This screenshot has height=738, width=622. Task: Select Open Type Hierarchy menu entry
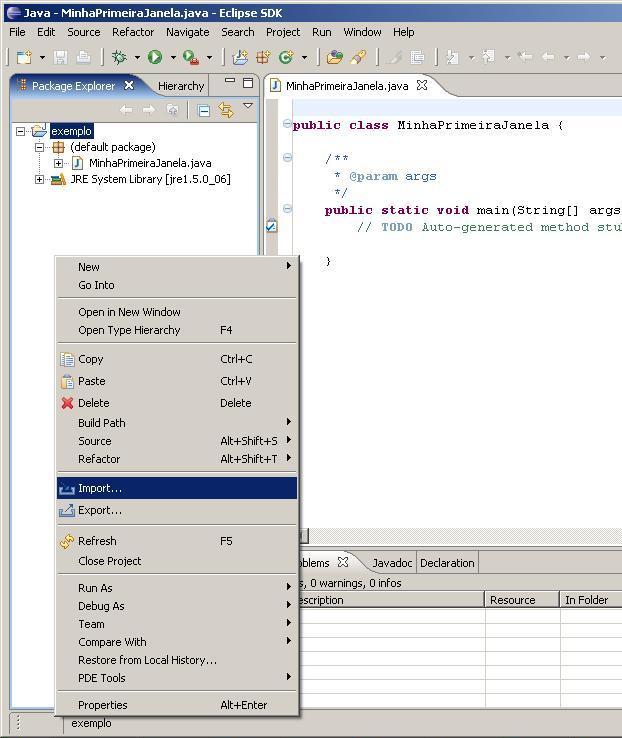(x=177, y=330)
